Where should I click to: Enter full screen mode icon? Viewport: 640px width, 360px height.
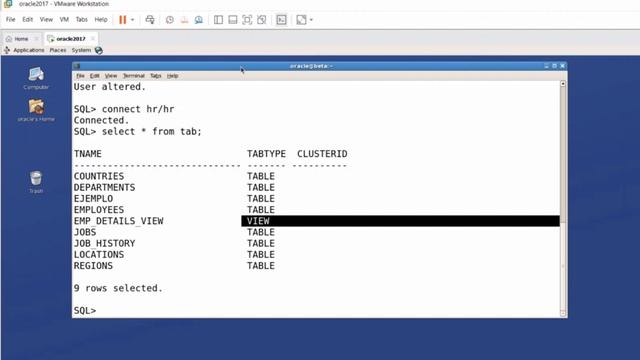coord(247,20)
